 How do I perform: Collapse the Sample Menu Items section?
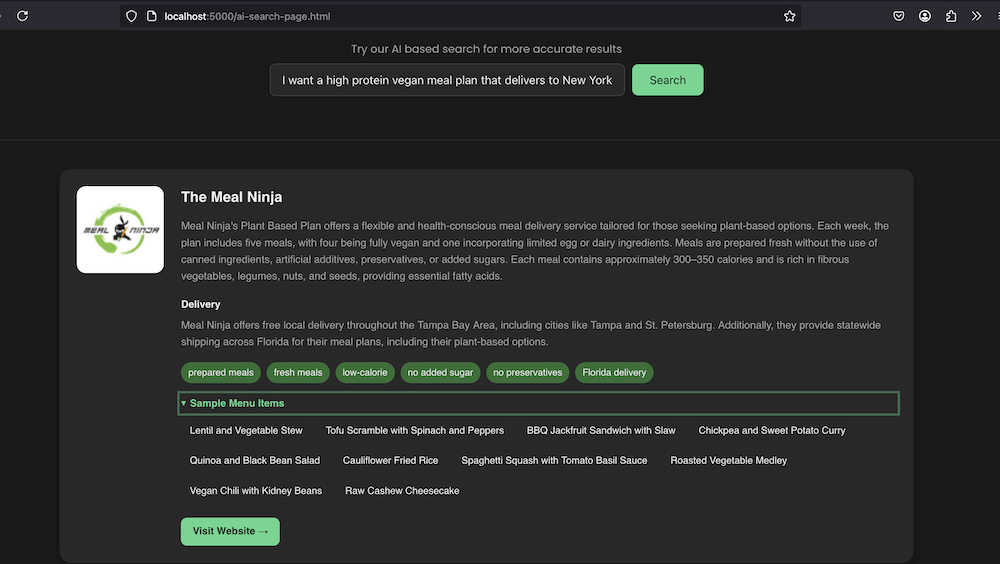point(538,403)
